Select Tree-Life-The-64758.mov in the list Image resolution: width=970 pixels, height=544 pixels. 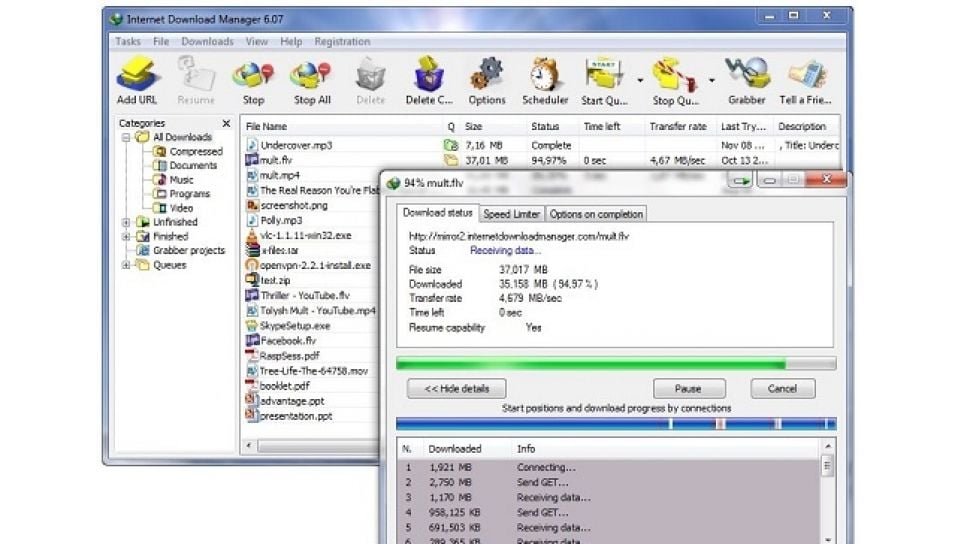[314, 371]
